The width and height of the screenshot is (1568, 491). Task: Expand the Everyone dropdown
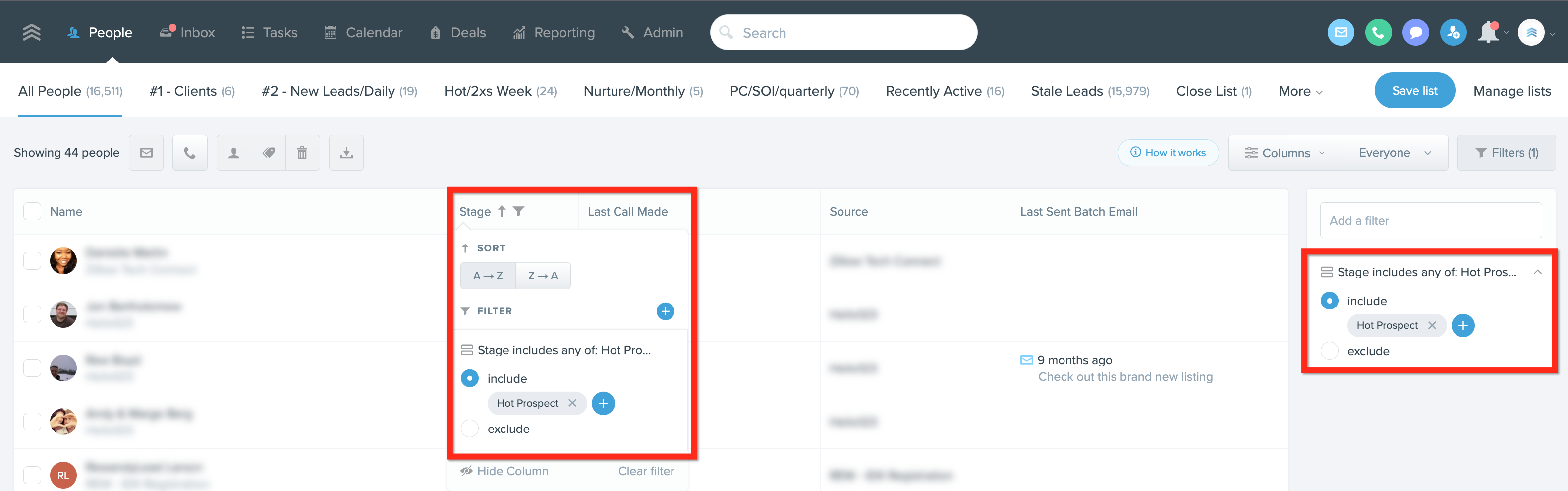1393,152
